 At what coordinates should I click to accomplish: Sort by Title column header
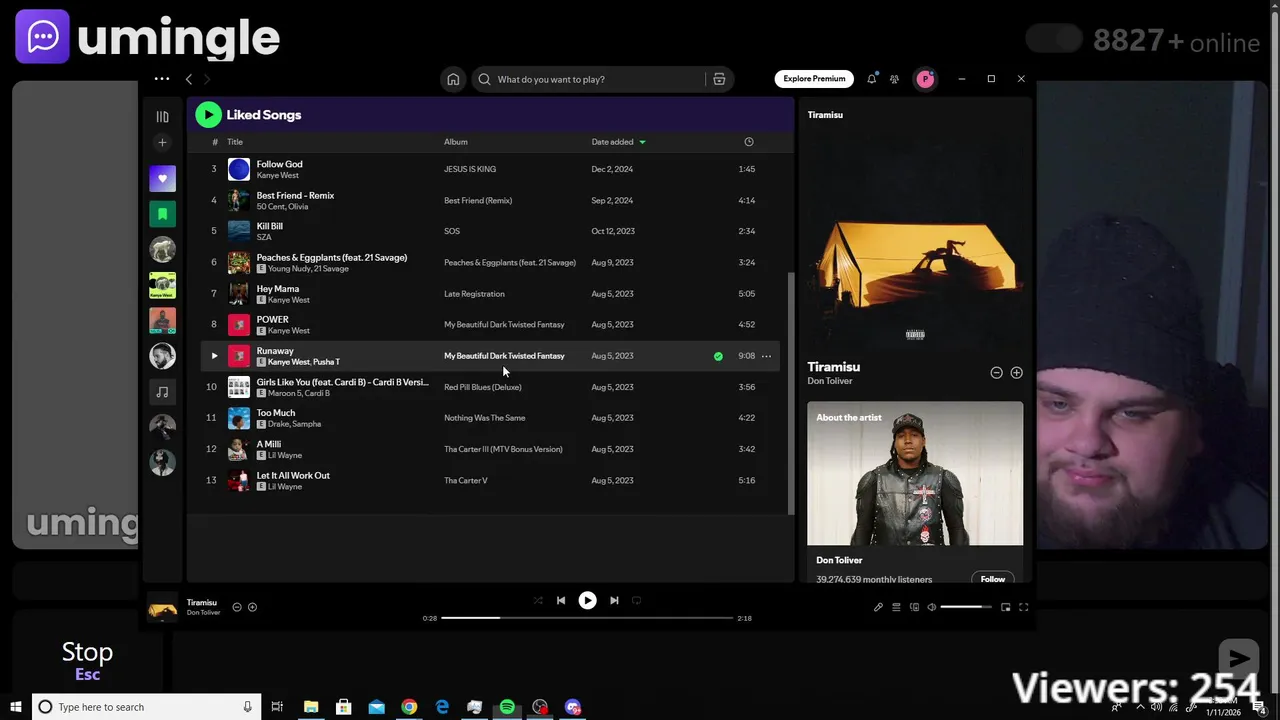pos(235,142)
